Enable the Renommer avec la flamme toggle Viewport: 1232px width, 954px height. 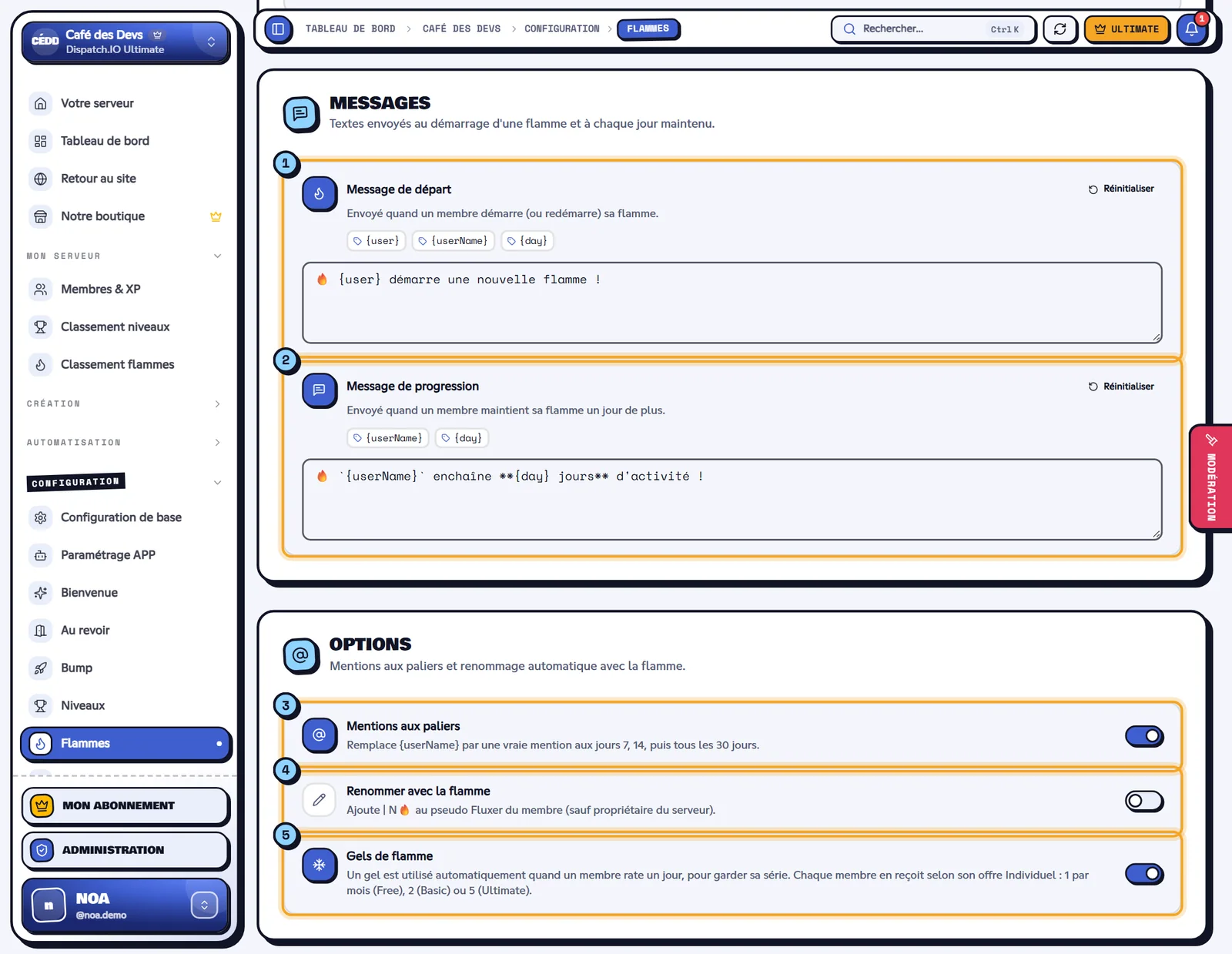click(x=1144, y=801)
